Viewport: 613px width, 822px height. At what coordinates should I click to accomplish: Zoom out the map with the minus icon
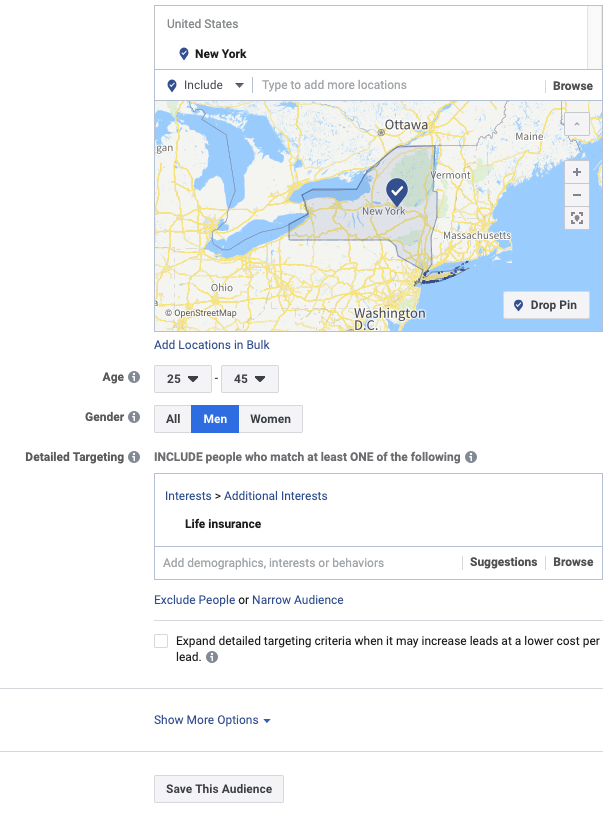pyautogui.click(x=577, y=195)
